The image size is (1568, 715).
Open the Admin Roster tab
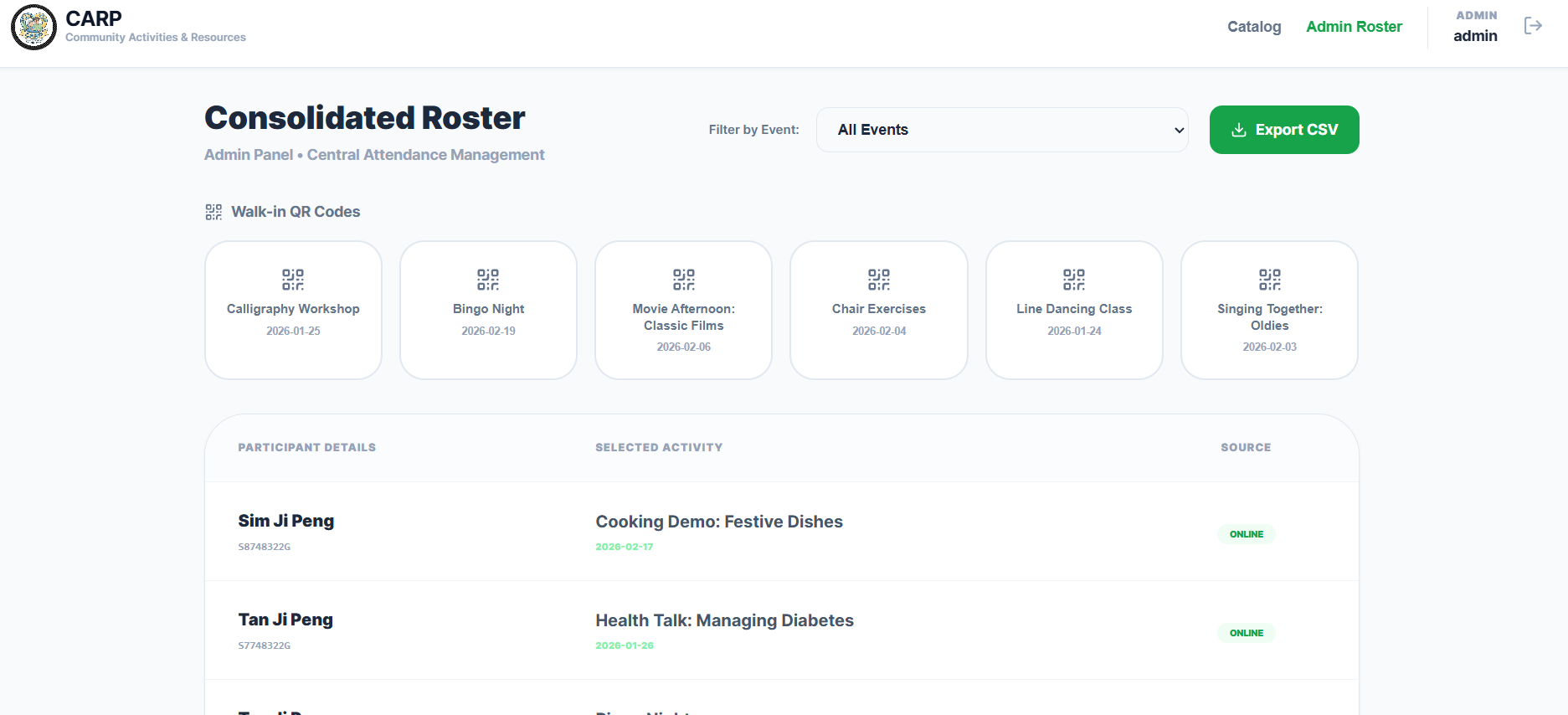pyautogui.click(x=1354, y=27)
